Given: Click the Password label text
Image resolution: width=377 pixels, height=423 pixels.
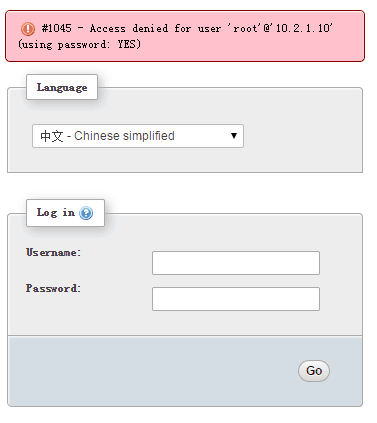Looking at the screenshot, I should coord(53,288).
